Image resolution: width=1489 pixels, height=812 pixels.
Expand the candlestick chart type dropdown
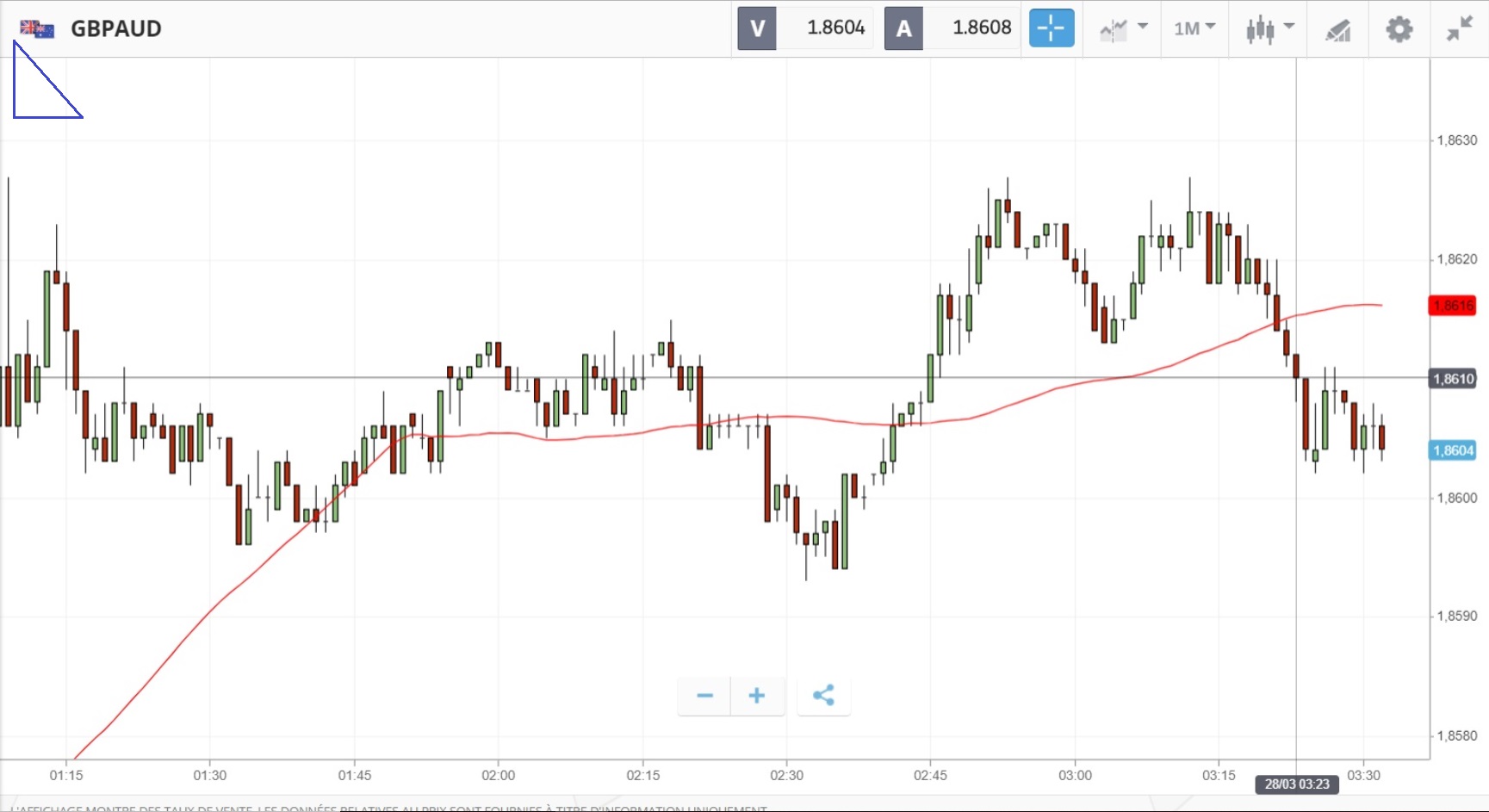[x=1270, y=28]
